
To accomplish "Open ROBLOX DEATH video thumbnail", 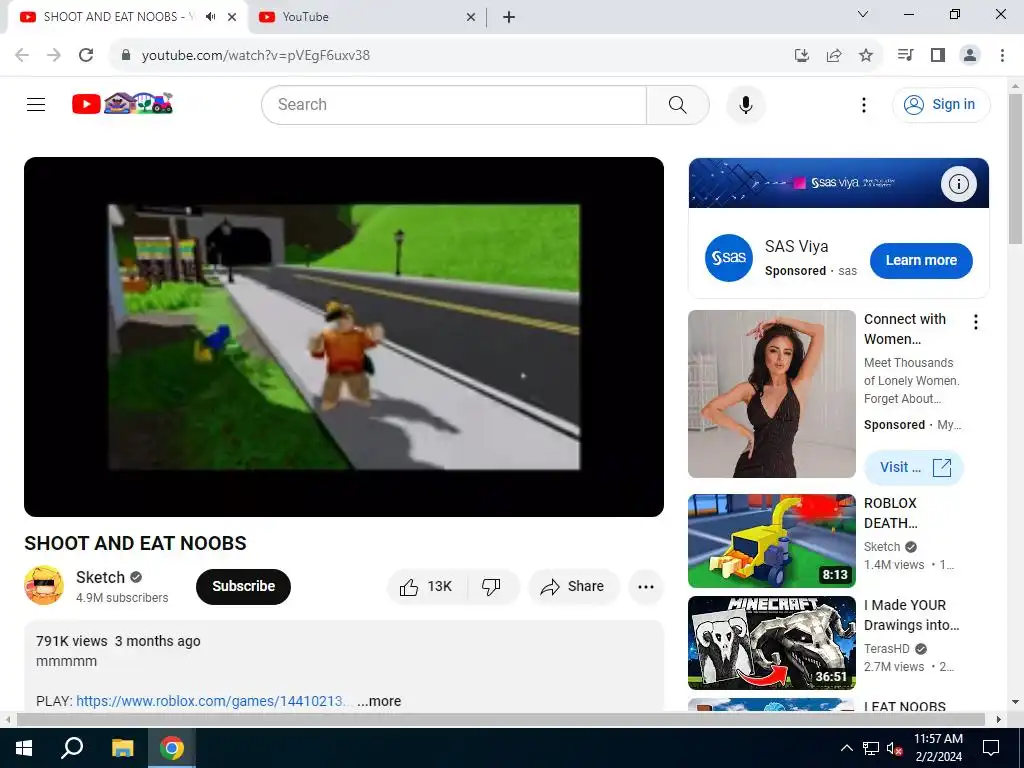I will click(771, 541).
